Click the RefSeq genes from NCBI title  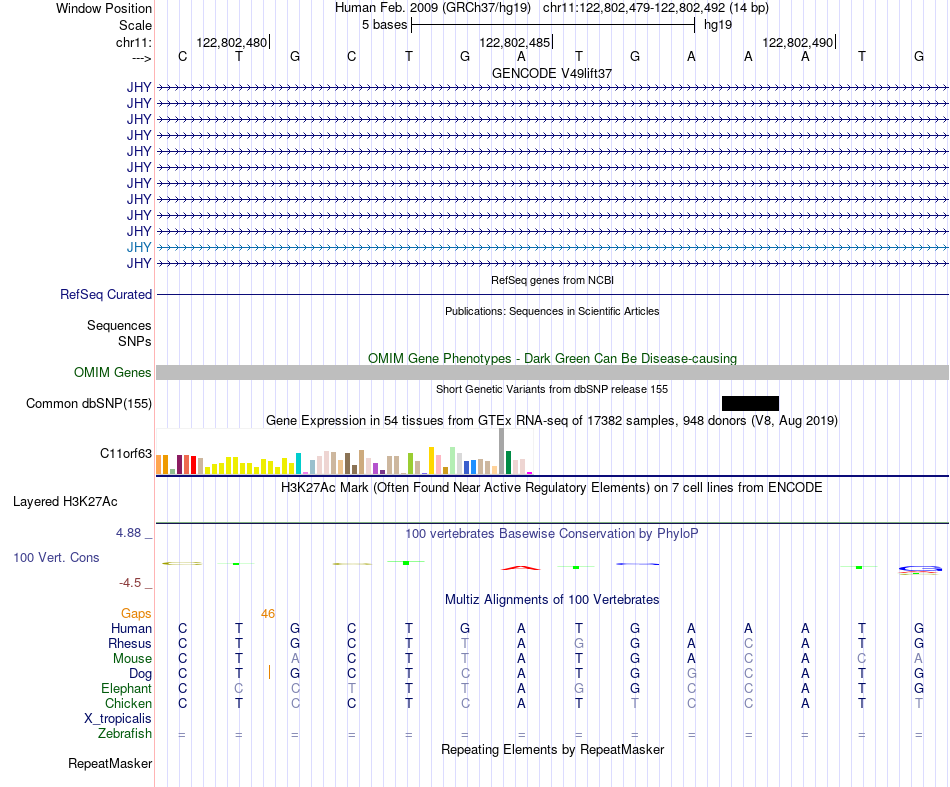tap(552, 281)
